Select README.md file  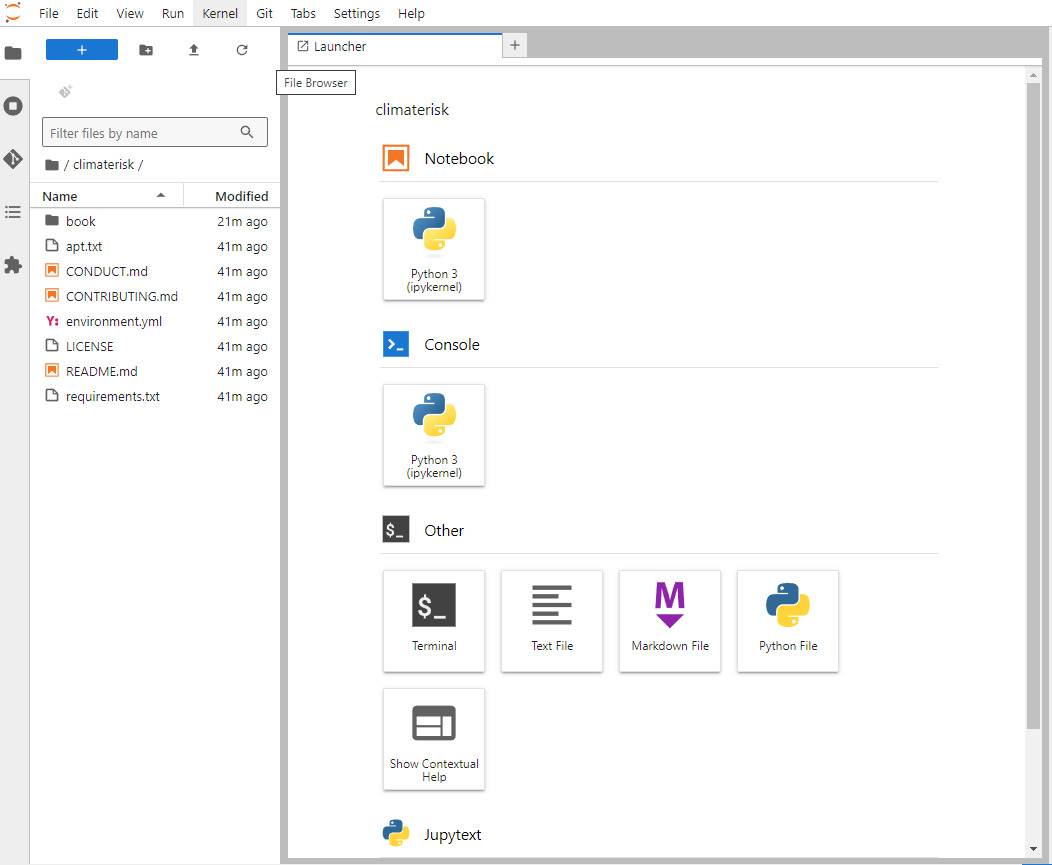click(155, 371)
